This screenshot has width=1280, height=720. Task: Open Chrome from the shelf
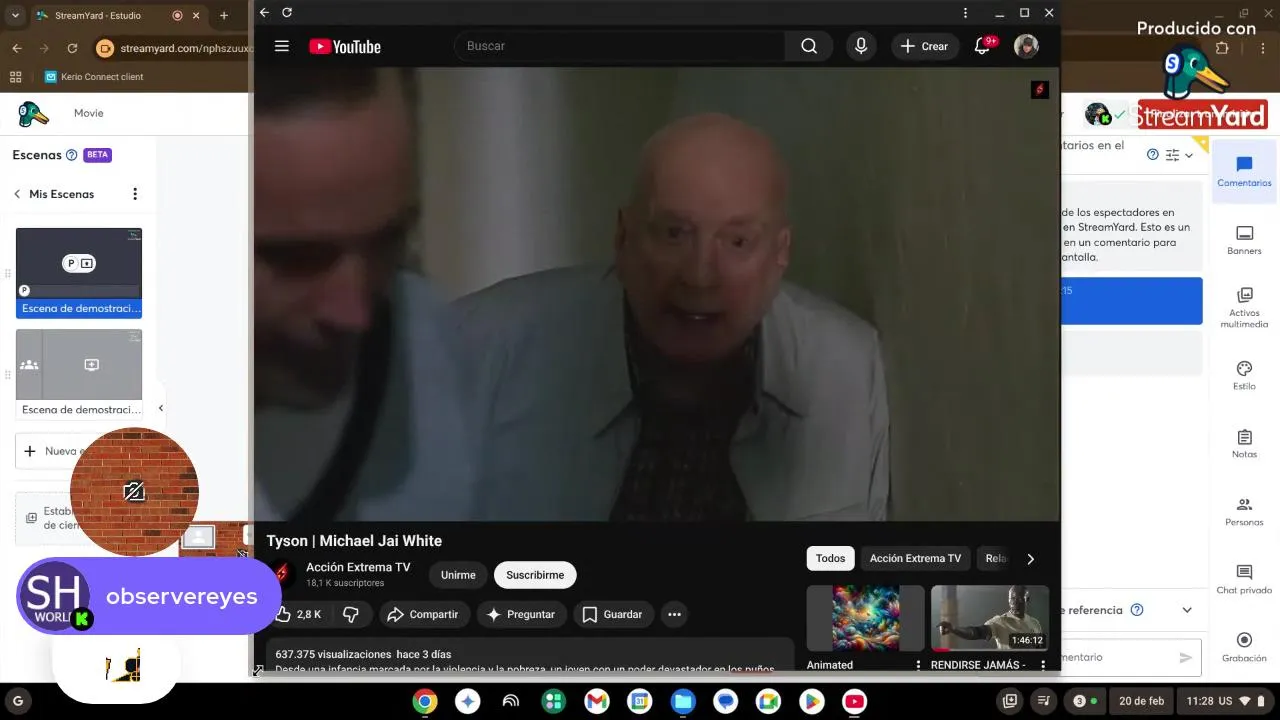pyautogui.click(x=425, y=701)
